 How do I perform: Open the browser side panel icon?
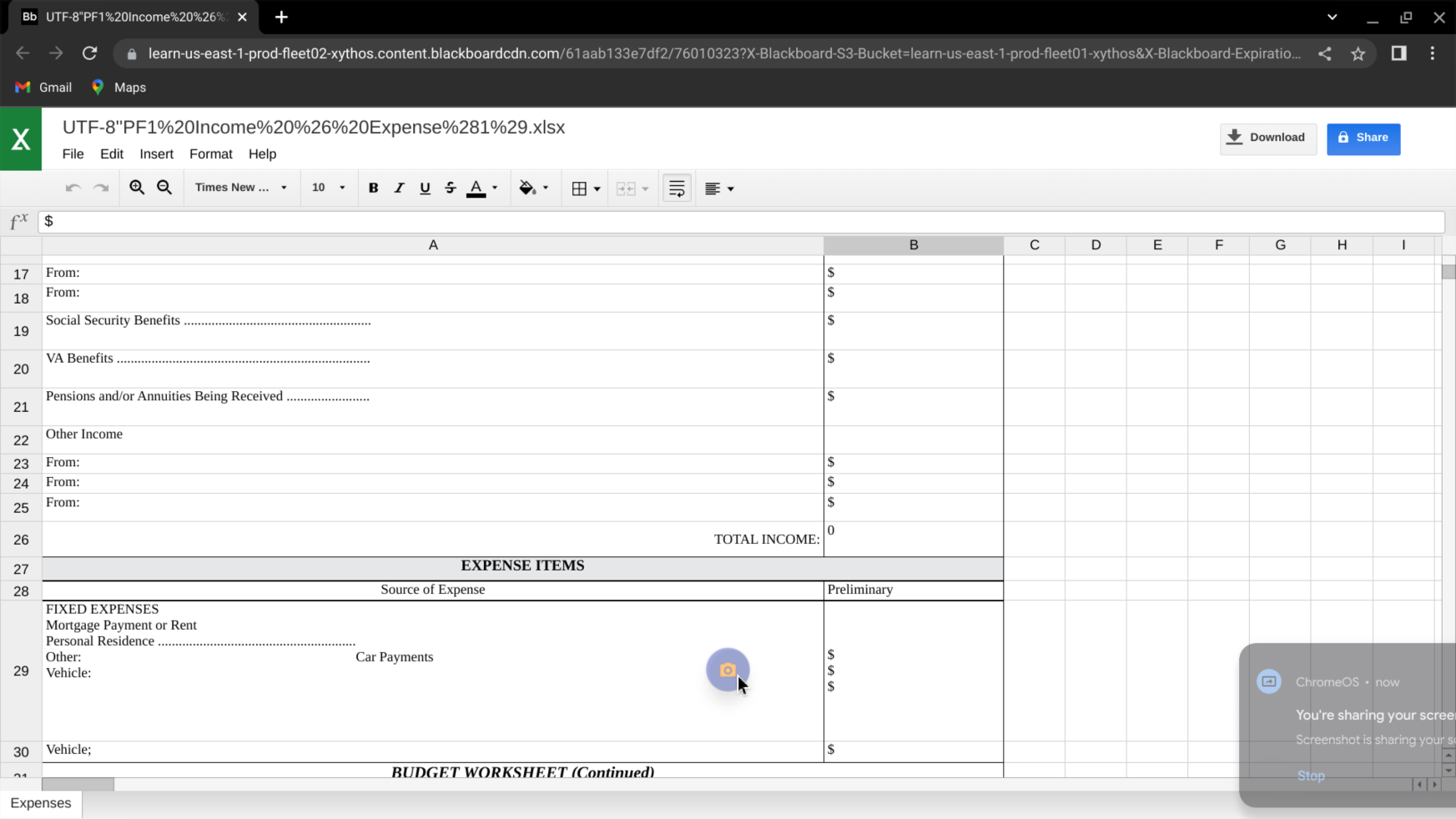[1399, 53]
